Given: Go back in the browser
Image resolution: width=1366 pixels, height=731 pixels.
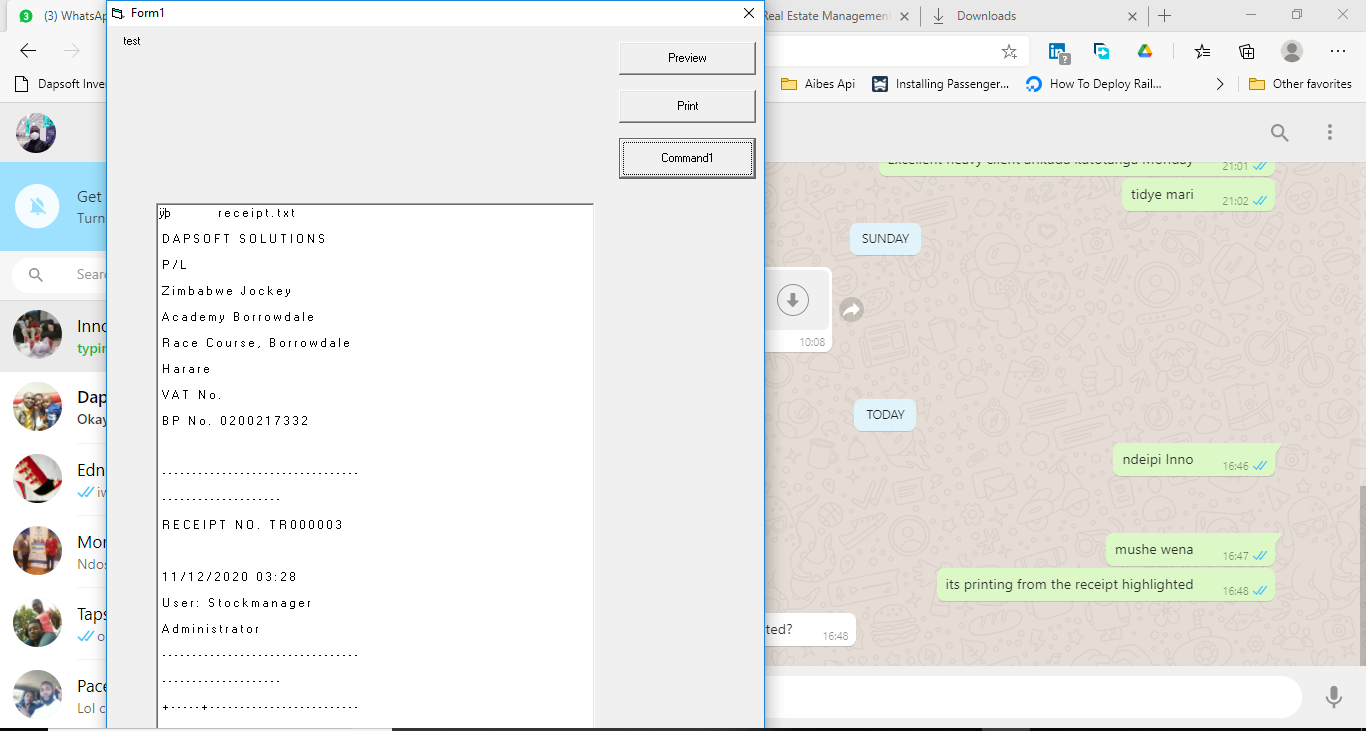Looking at the screenshot, I should [28, 51].
